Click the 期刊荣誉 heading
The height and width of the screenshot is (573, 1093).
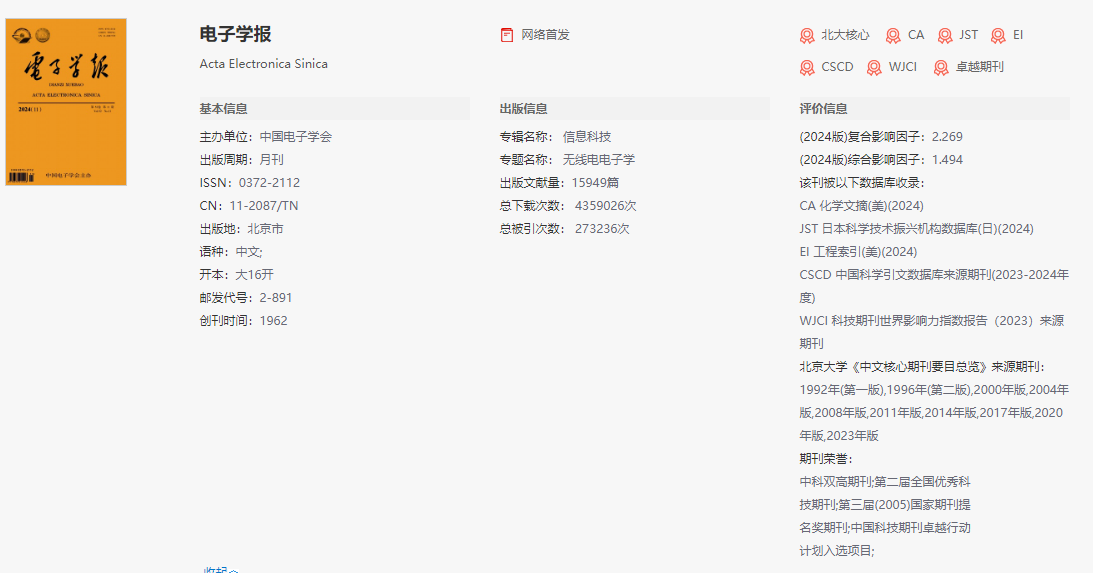pos(826,459)
